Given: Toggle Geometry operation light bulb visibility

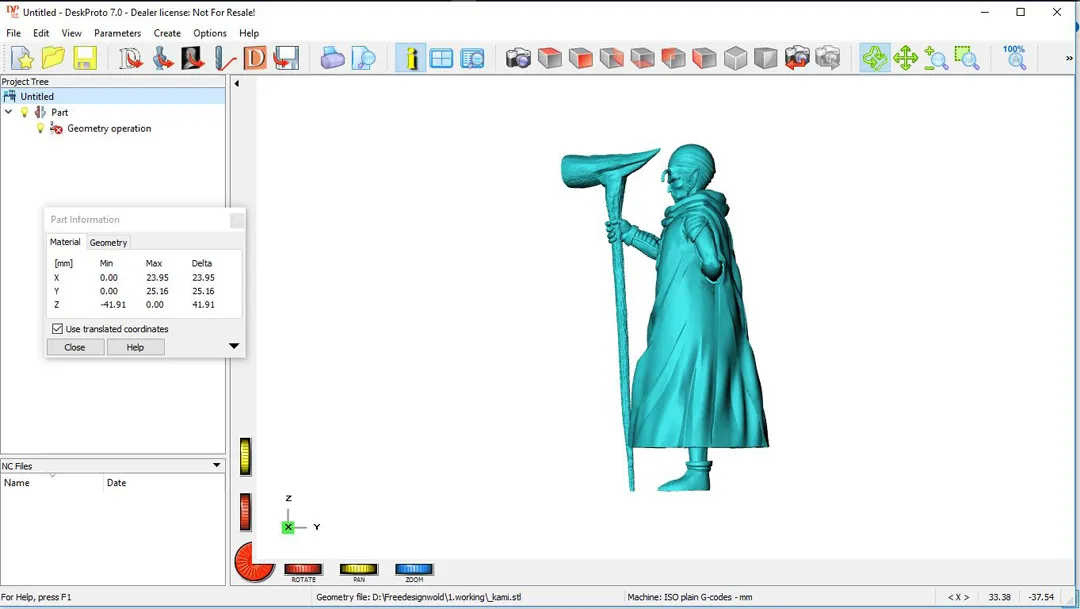Looking at the screenshot, I should 41,129.
